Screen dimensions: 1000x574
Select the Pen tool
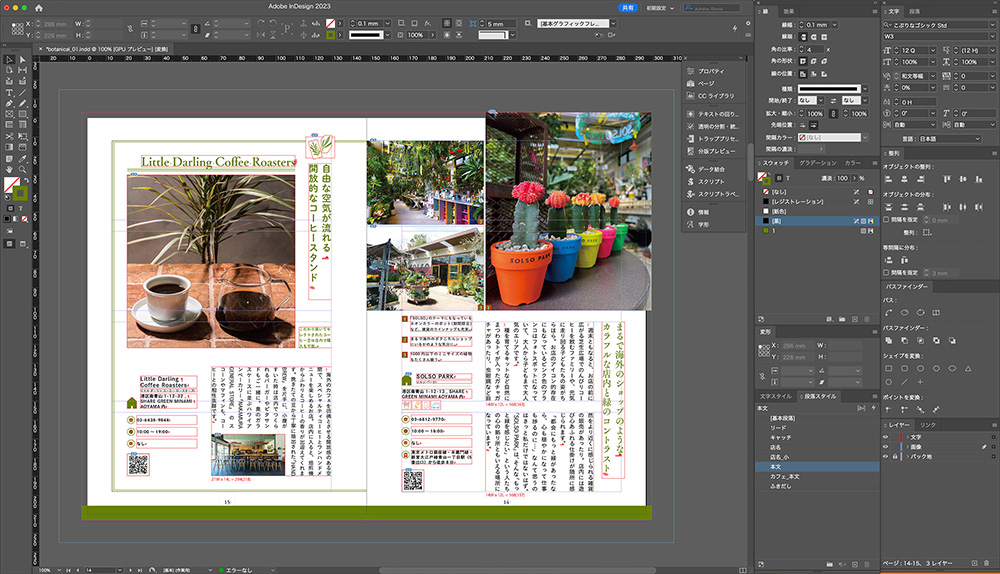(9, 103)
